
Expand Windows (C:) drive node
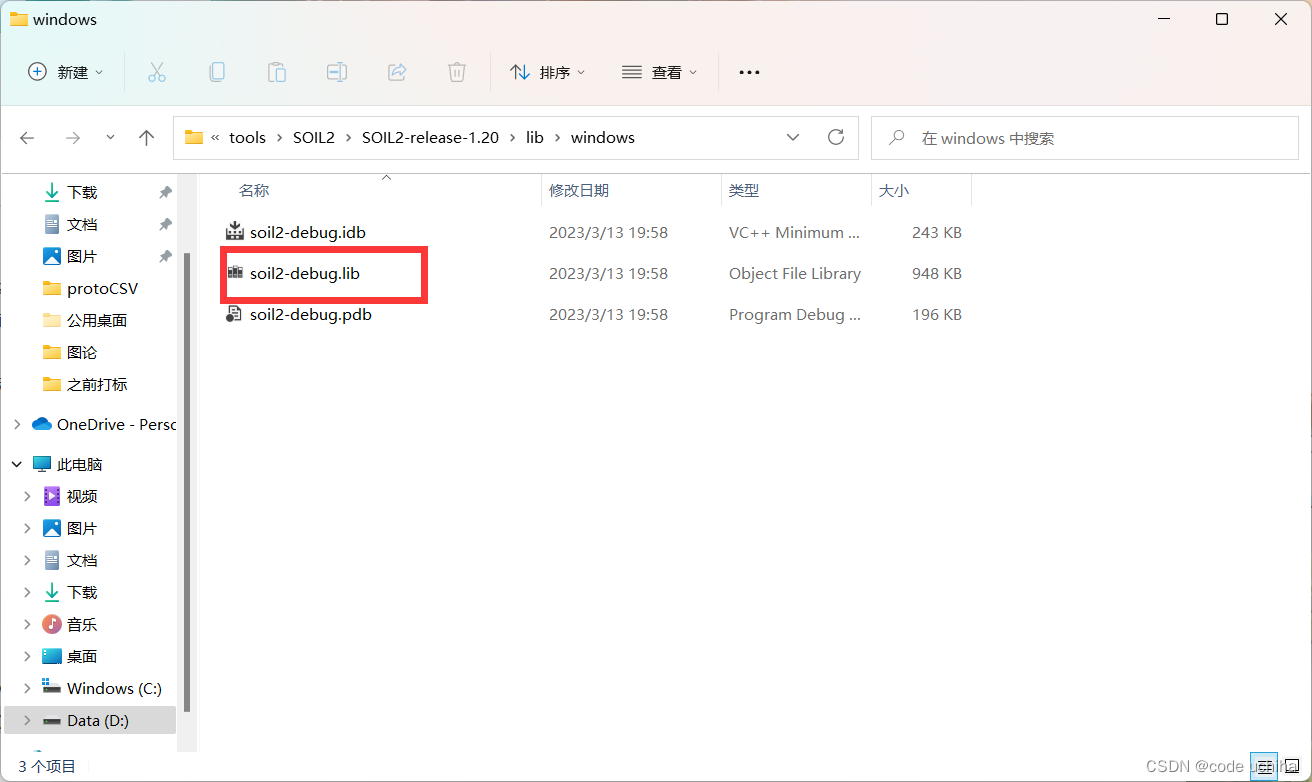click(x=27, y=688)
